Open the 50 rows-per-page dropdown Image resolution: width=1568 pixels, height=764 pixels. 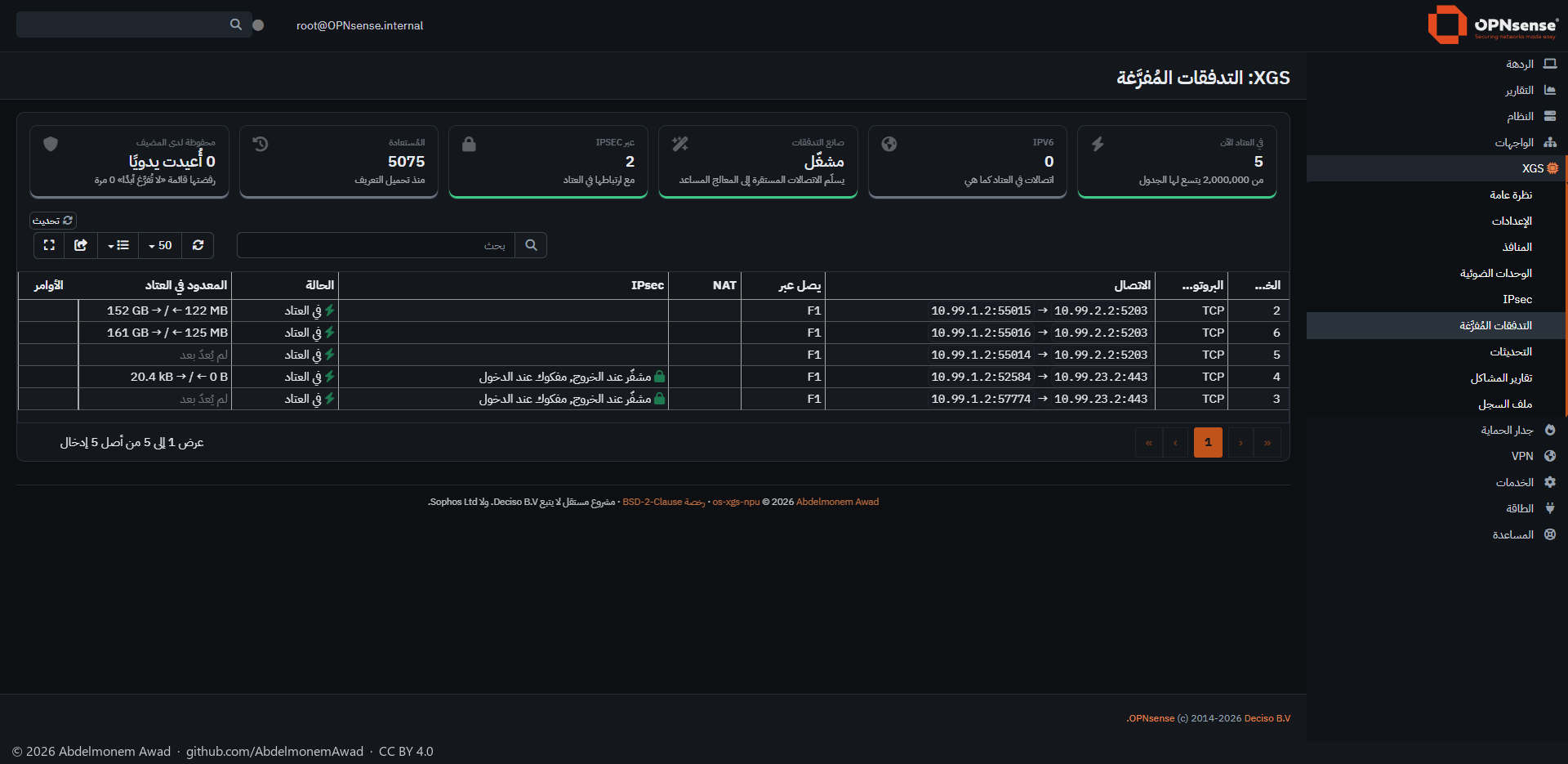point(160,245)
